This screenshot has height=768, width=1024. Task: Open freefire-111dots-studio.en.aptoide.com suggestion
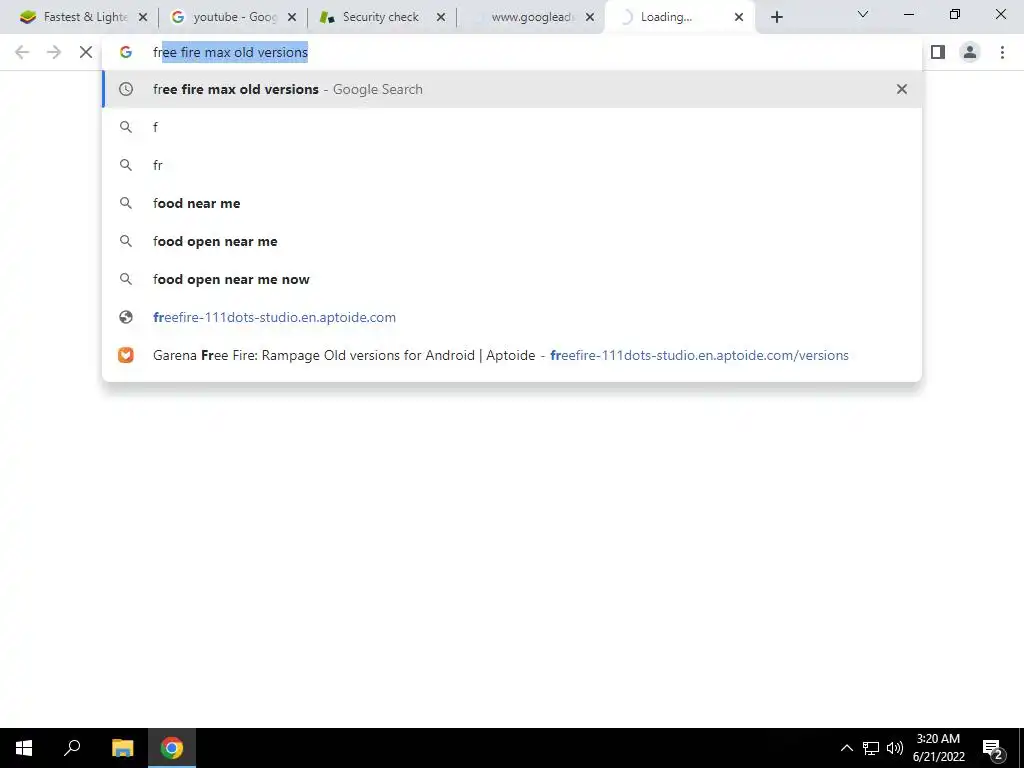[512, 317]
